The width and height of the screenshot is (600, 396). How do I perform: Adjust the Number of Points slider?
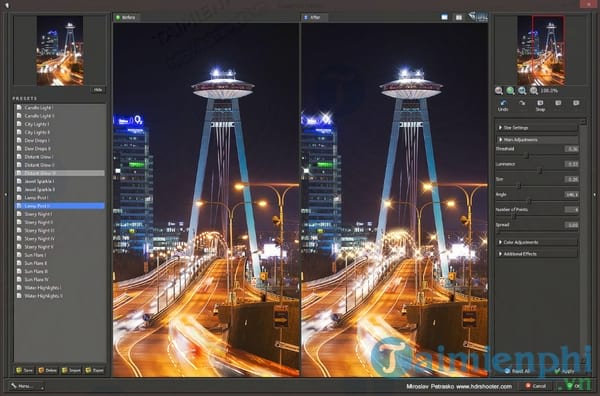point(514,217)
